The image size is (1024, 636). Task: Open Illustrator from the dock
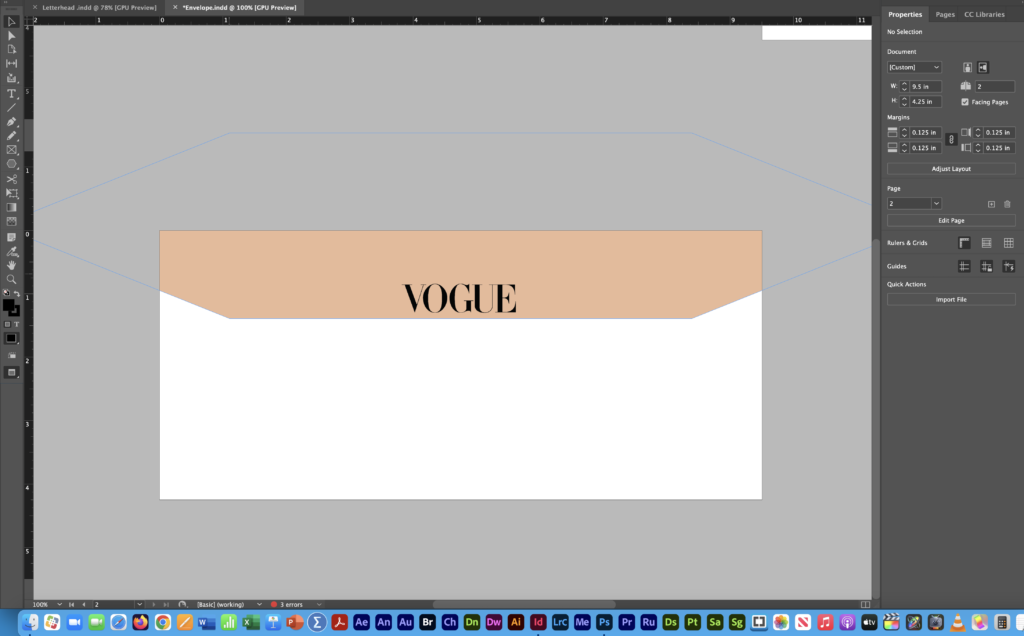[515, 622]
